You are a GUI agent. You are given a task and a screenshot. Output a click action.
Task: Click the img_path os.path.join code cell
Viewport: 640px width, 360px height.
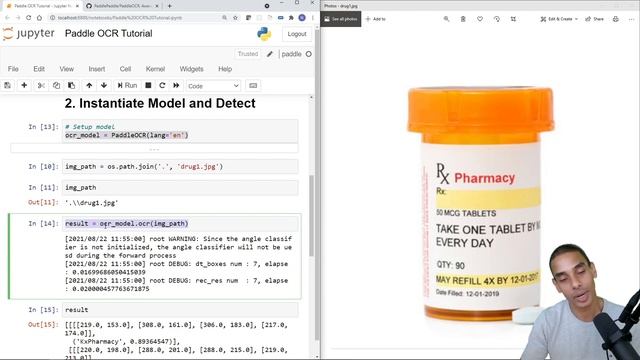[x=180, y=167]
